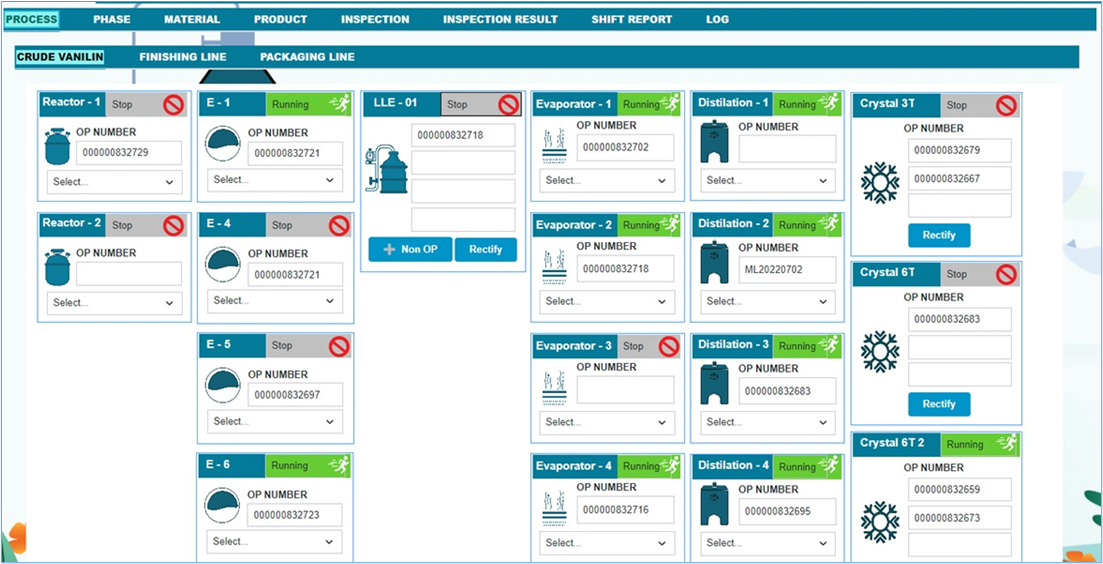1103x564 pixels.
Task: Open the Distilation - 4 Select dropdown
Action: coord(768,543)
